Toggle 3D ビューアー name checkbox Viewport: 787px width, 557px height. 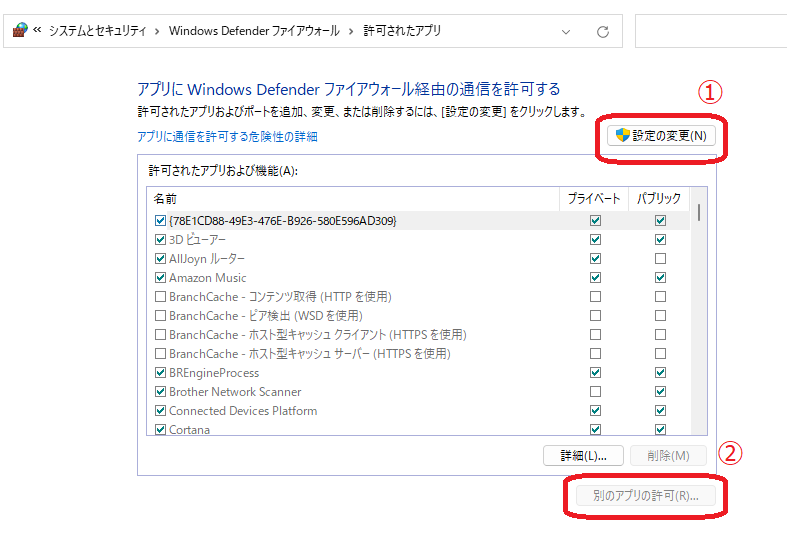160,240
